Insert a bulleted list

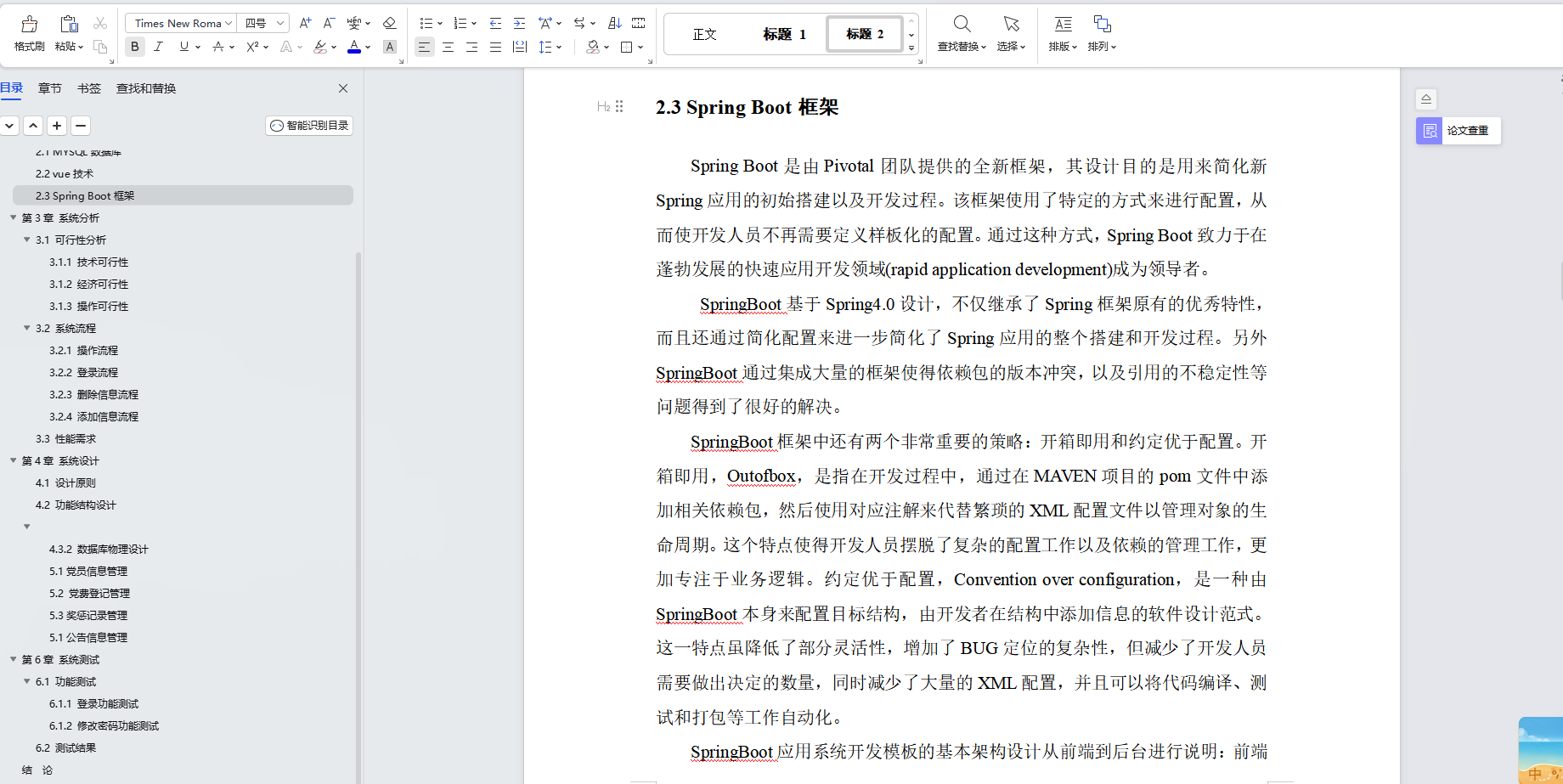point(426,23)
